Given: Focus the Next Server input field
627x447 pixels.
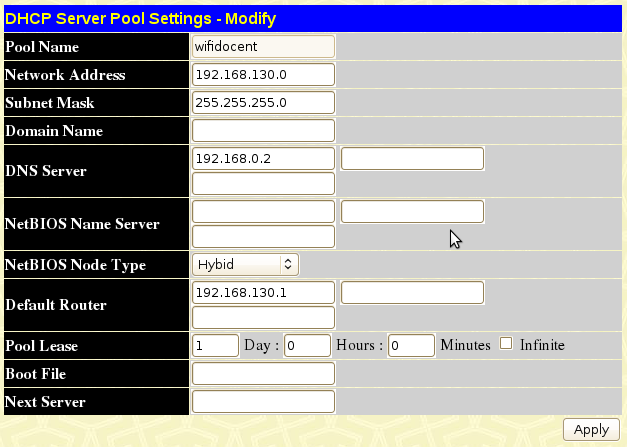Looking at the screenshot, I should tap(263, 402).
